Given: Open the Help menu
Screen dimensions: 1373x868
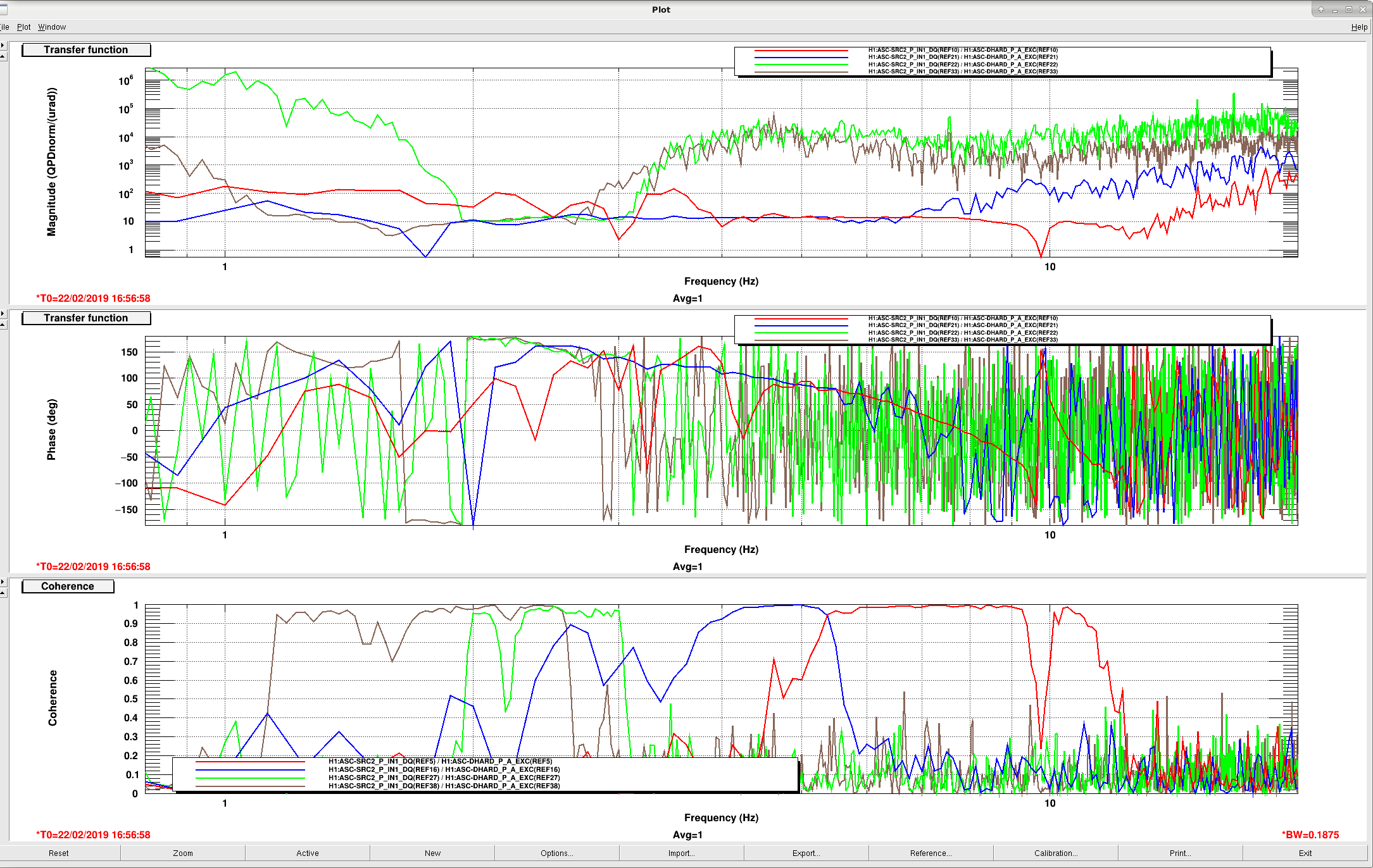Looking at the screenshot, I should pyautogui.click(x=1359, y=27).
